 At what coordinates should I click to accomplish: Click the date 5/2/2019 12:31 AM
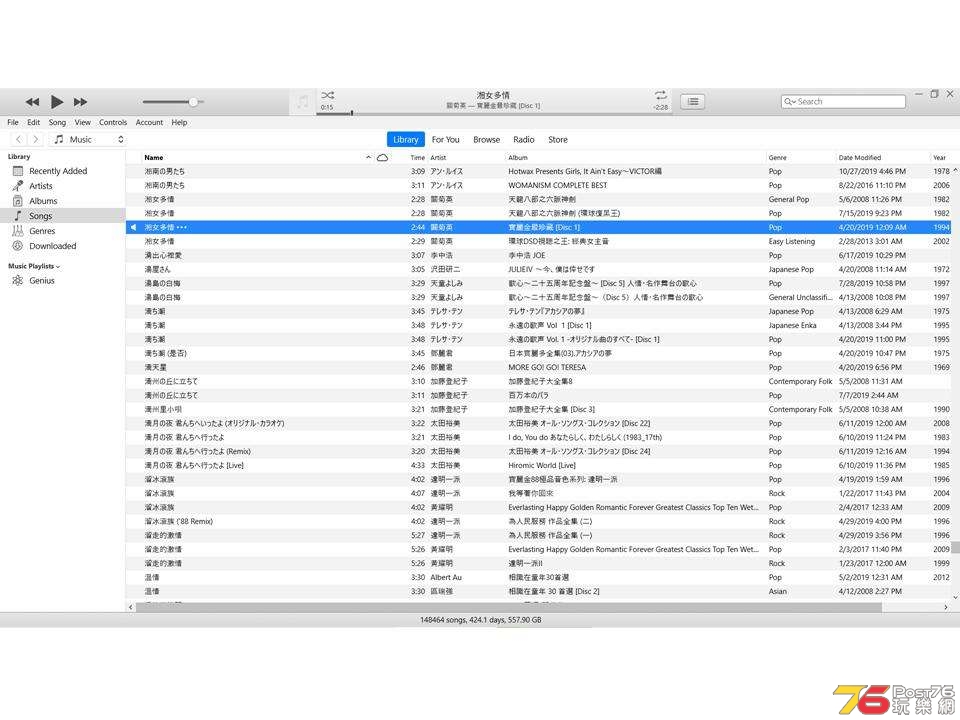[x=871, y=577]
